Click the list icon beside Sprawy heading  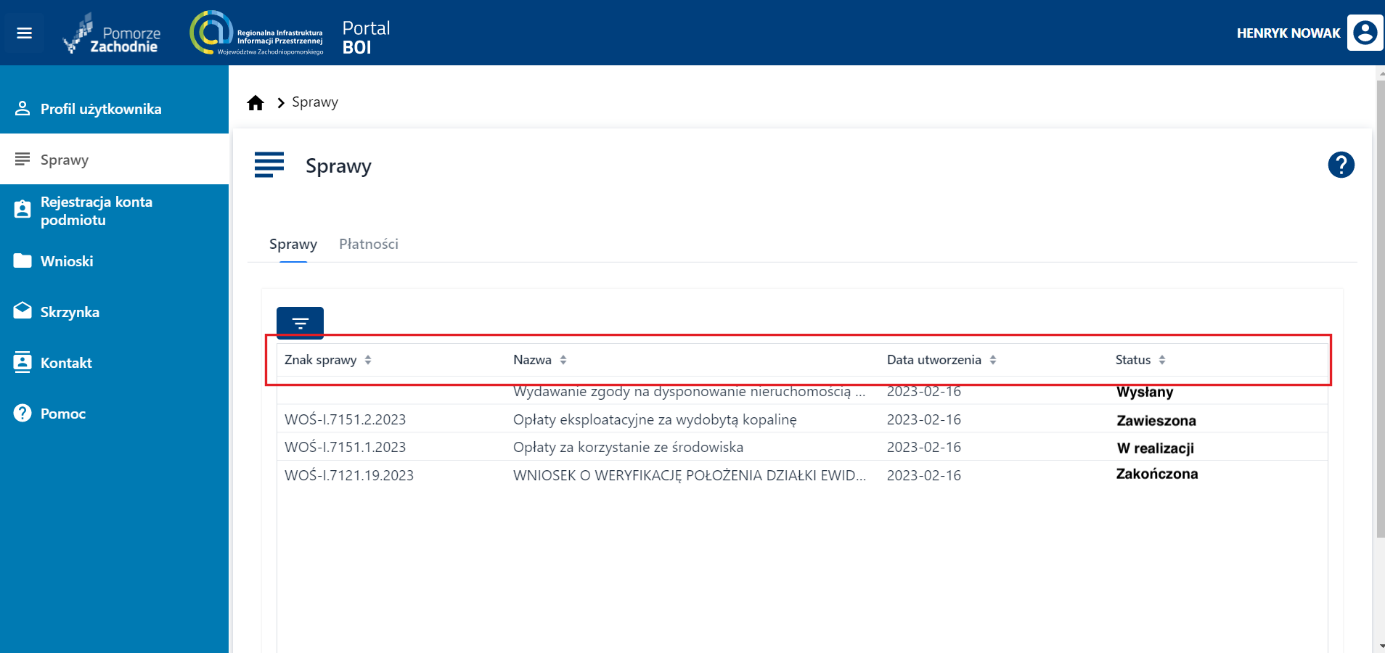pyautogui.click(x=270, y=165)
